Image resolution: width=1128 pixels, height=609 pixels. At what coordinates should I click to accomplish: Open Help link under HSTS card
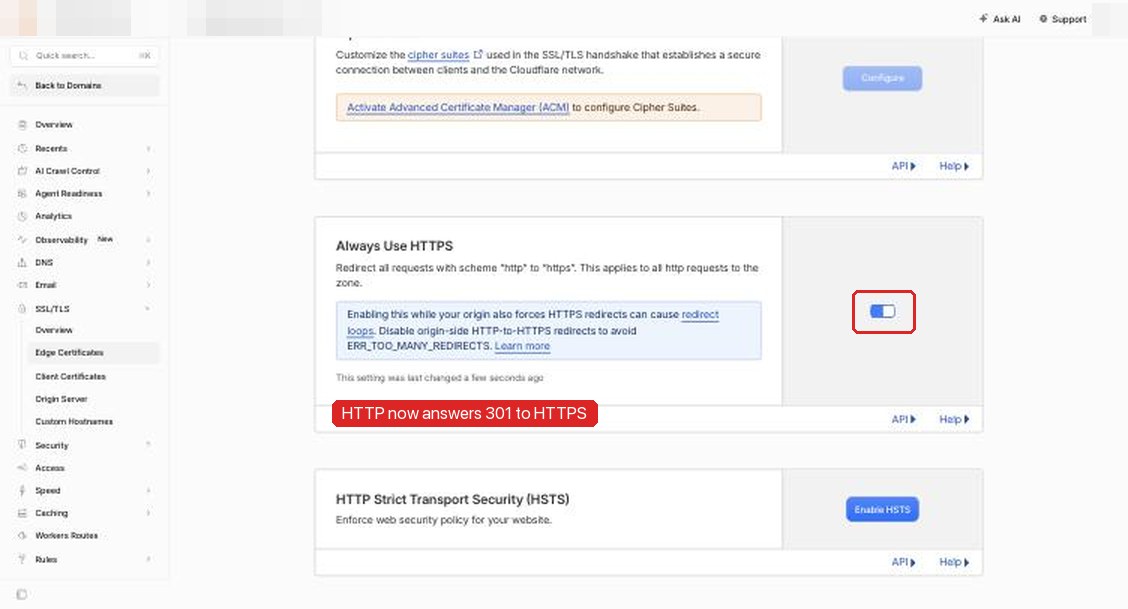point(954,562)
